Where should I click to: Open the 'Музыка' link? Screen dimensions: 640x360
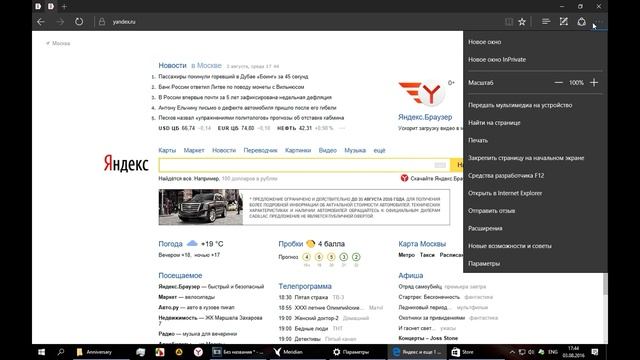pos(355,150)
